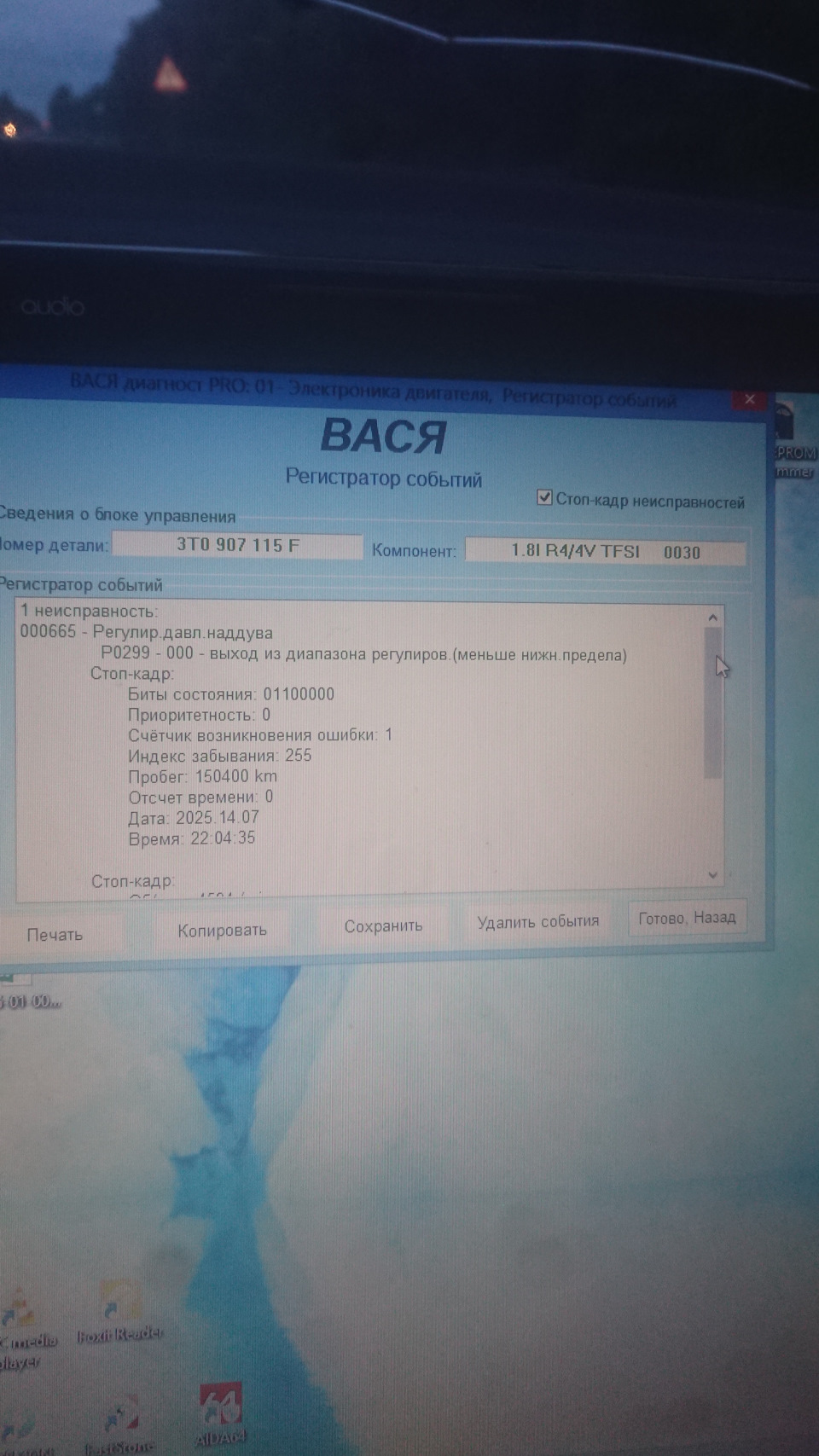Uncheck Стоп-кадр неисправностей checkbox
The height and width of the screenshot is (1456, 819).
click(x=544, y=497)
